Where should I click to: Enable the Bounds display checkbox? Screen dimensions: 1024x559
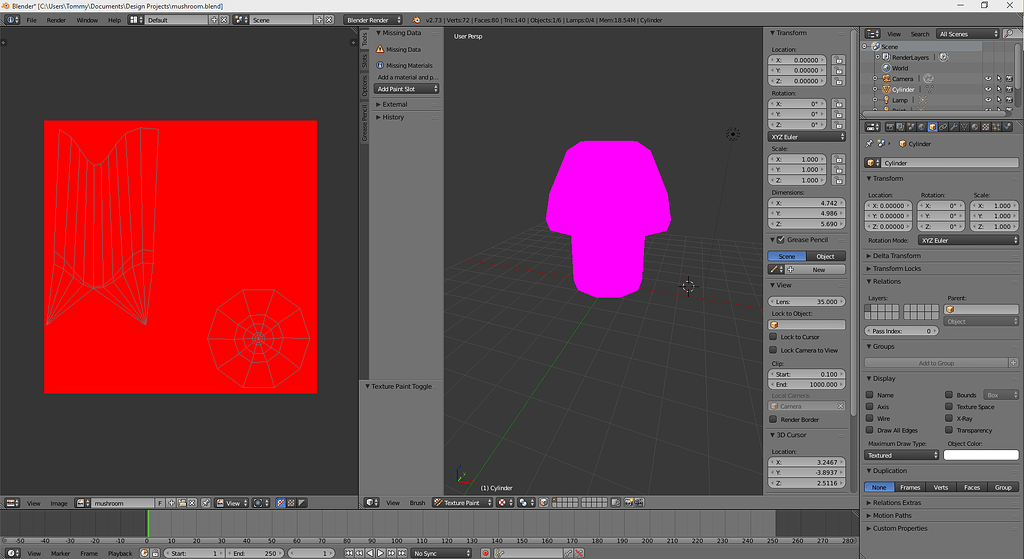949,394
